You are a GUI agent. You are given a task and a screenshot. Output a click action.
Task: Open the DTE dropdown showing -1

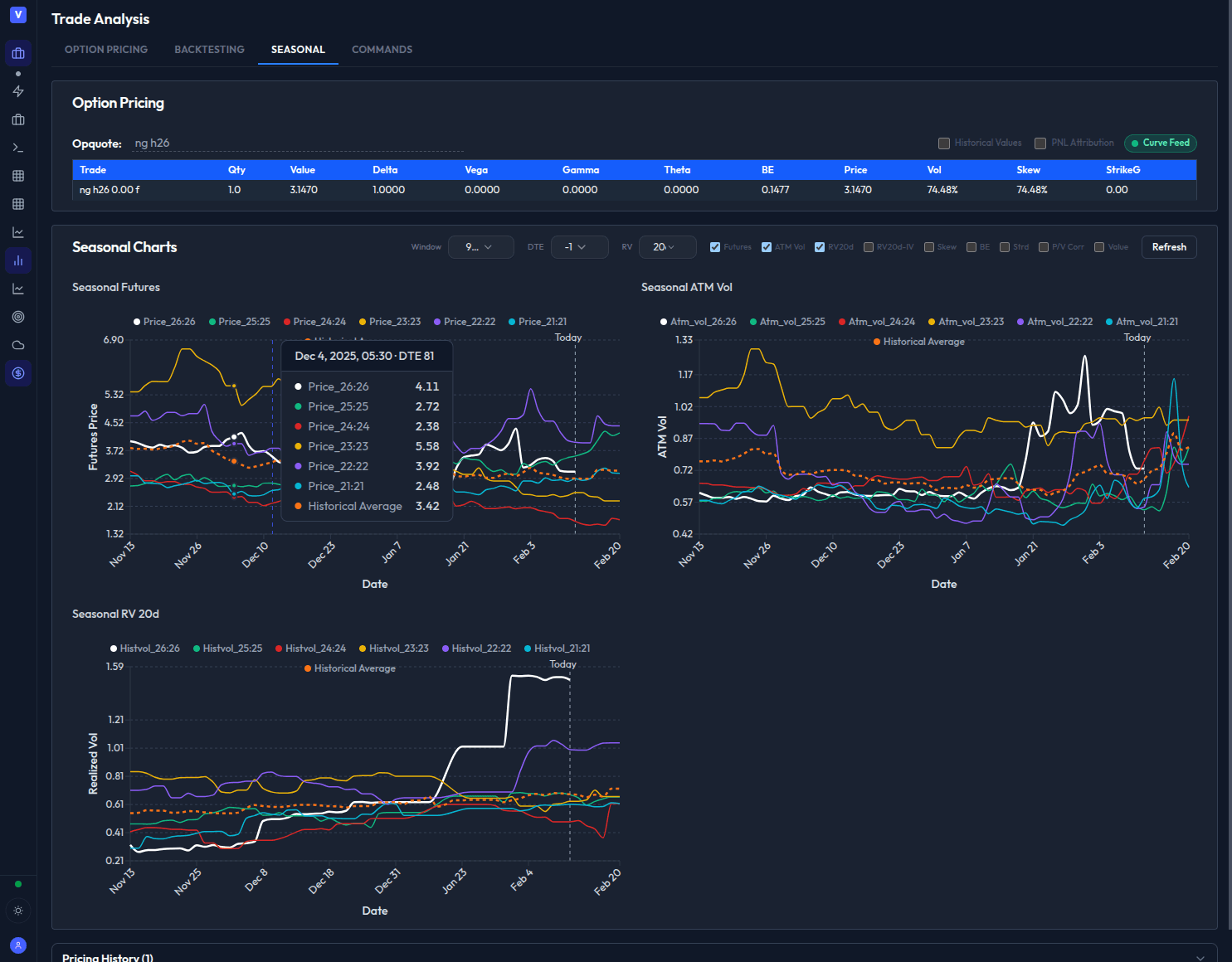pos(579,246)
